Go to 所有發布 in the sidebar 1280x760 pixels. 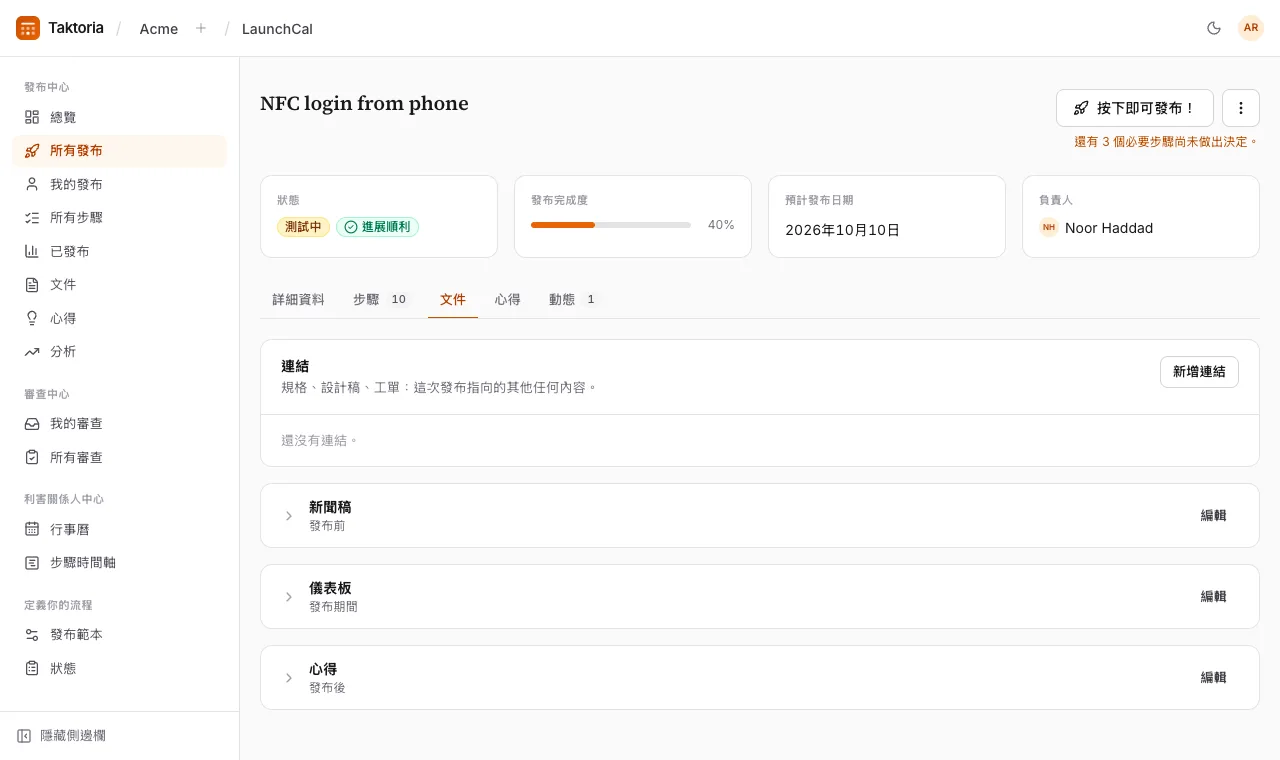pos(120,151)
